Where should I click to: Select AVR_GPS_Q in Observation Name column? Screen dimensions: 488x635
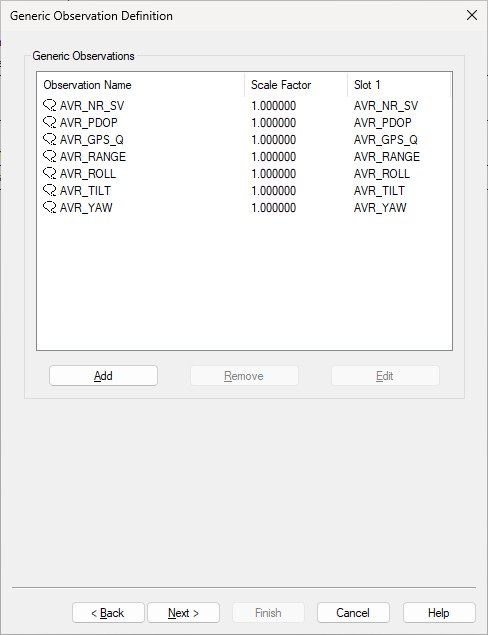pyautogui.click(x=92, y=140)
